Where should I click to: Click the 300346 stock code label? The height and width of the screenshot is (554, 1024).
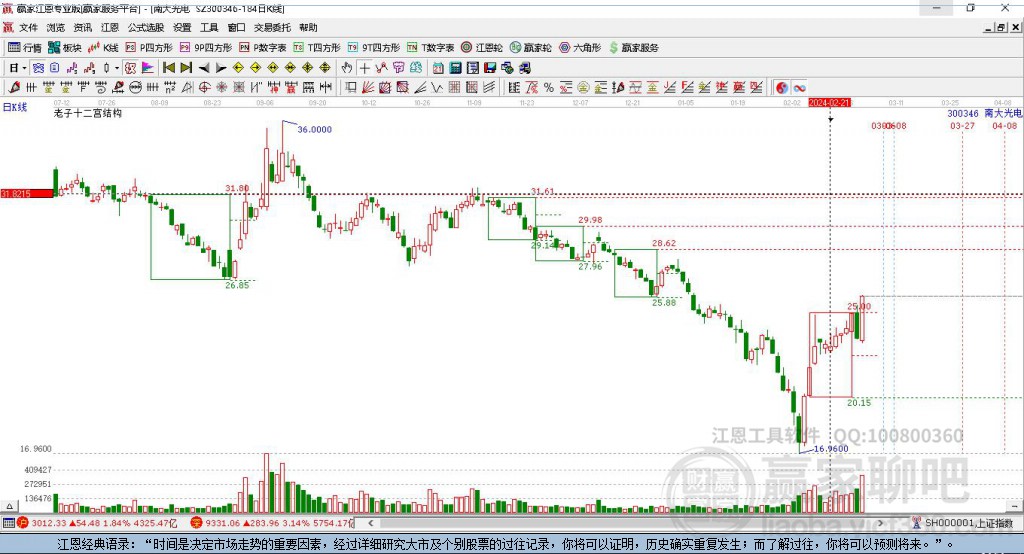(963, 114)
